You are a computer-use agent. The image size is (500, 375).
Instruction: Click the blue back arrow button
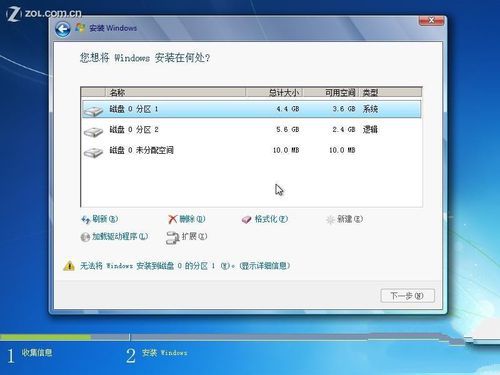click(x=63, y=29)
